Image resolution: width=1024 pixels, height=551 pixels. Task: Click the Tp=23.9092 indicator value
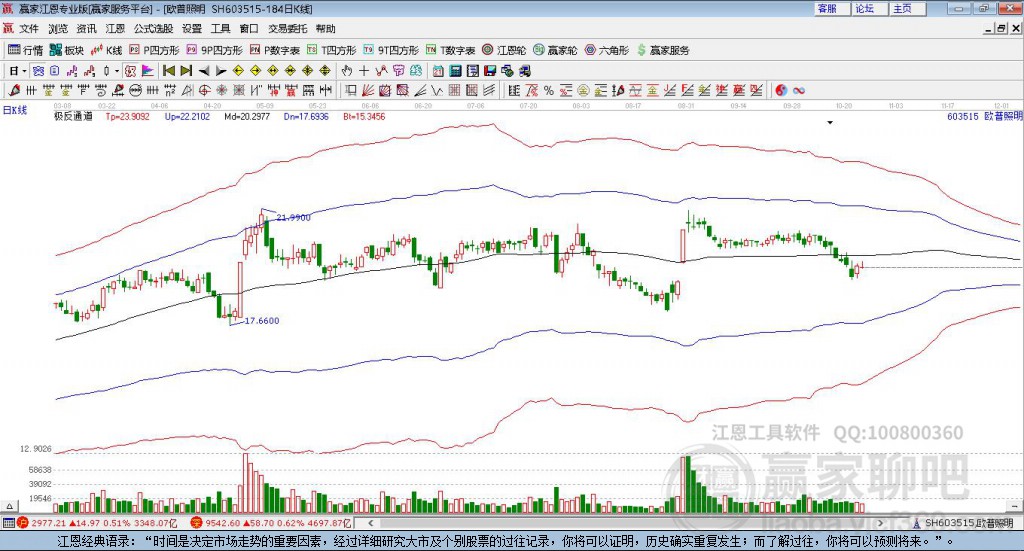coord(127,116)
